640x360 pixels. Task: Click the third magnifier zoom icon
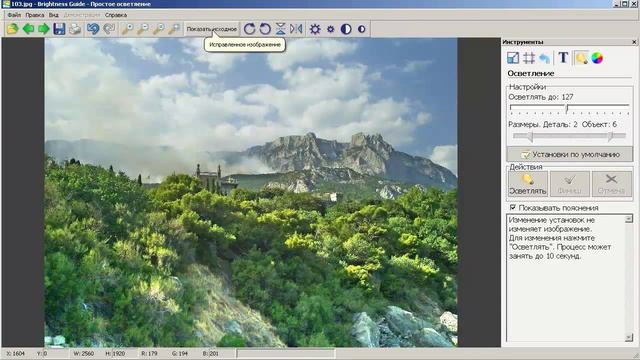tap(158, 29)
